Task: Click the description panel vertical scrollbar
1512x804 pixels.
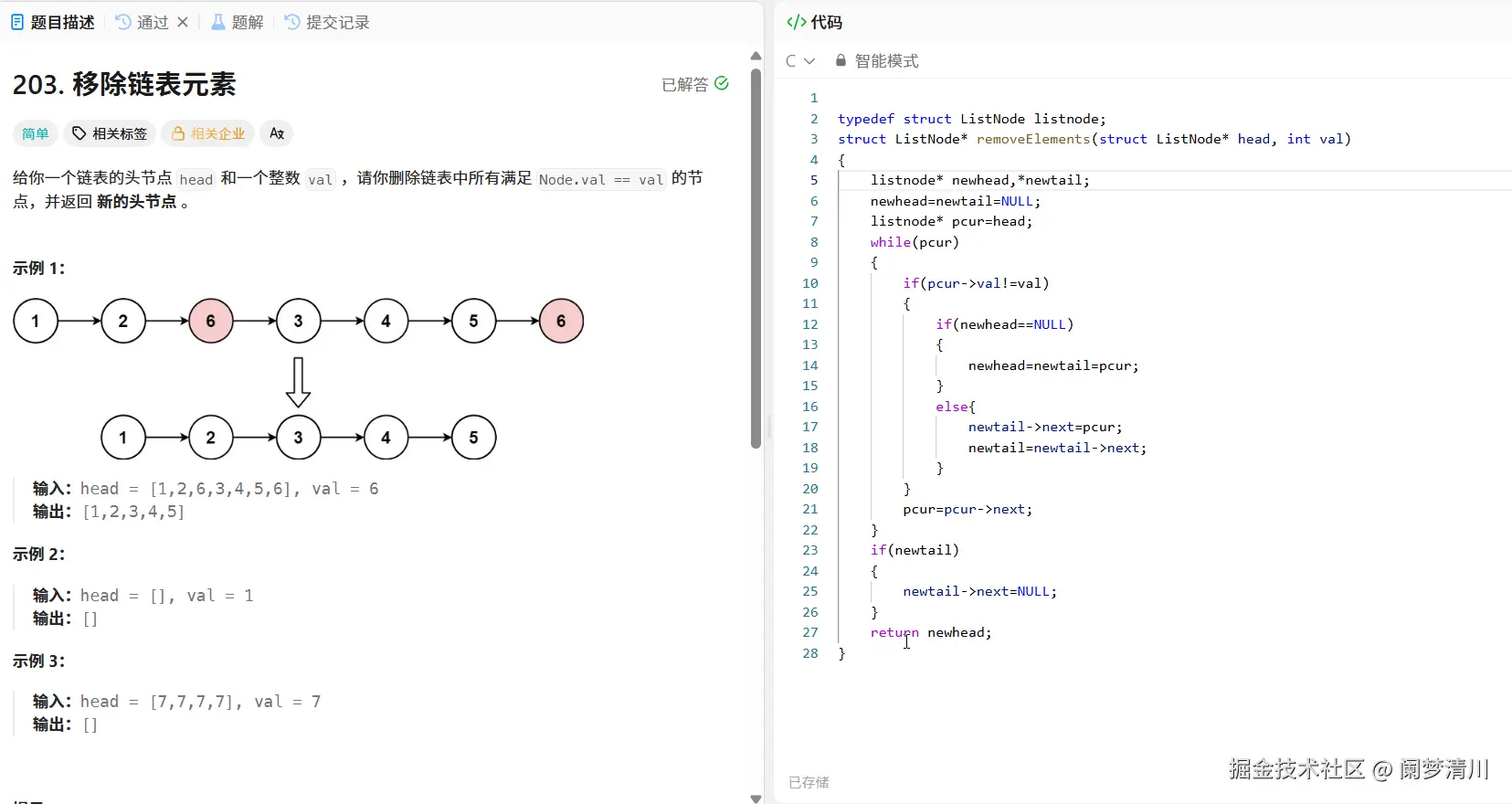Action: tap(756, 259)
